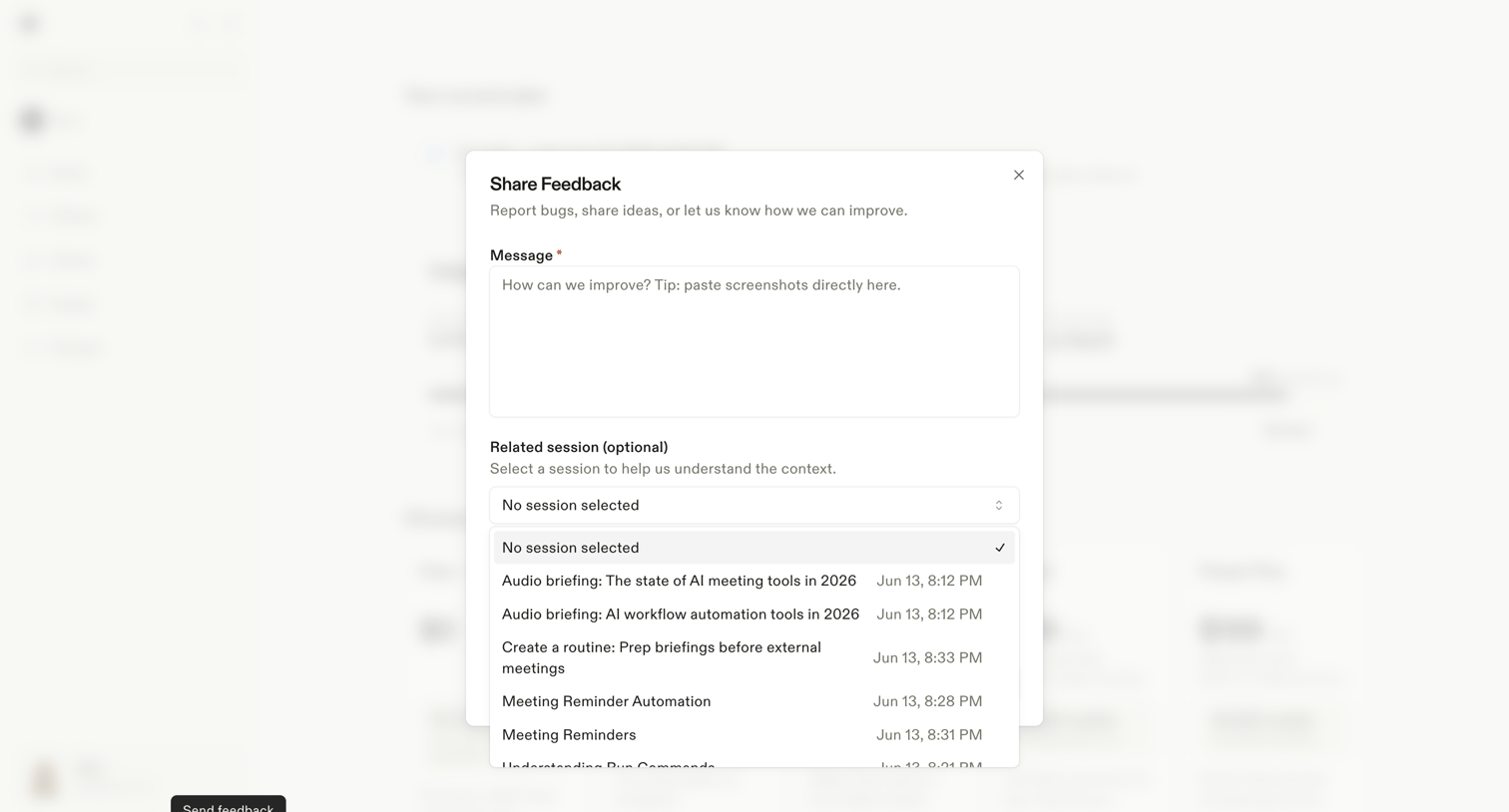The width and height of the screenshot is (1509, 812).
Task: Click the Jun 13, 8:31 PM timestamp
Action: click(x=929, y=735)
